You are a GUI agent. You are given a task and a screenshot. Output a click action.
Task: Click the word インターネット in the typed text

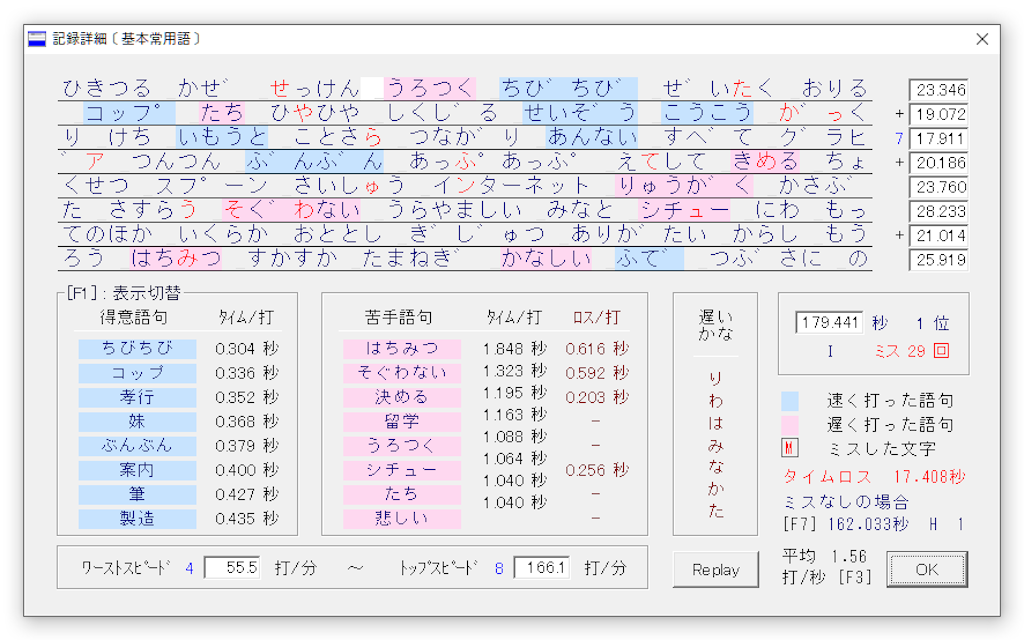click(x=511, y=186)
